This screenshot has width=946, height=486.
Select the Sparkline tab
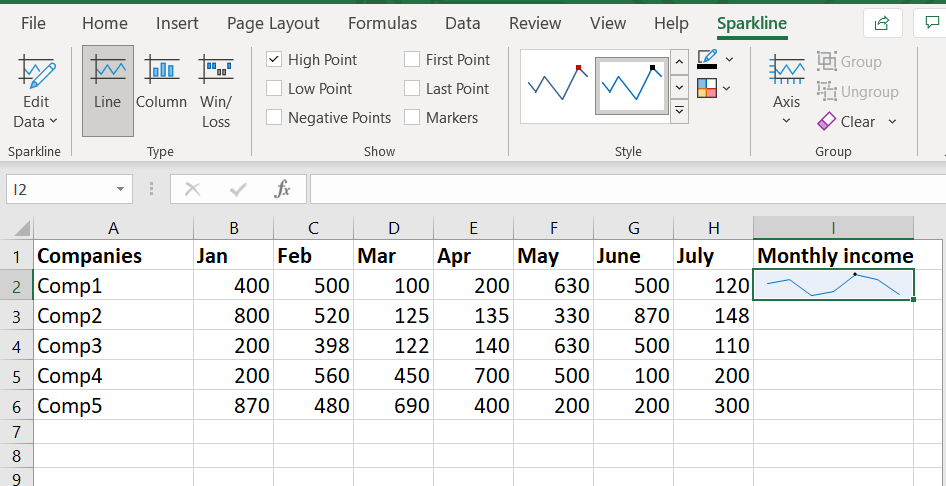point(752,24)
